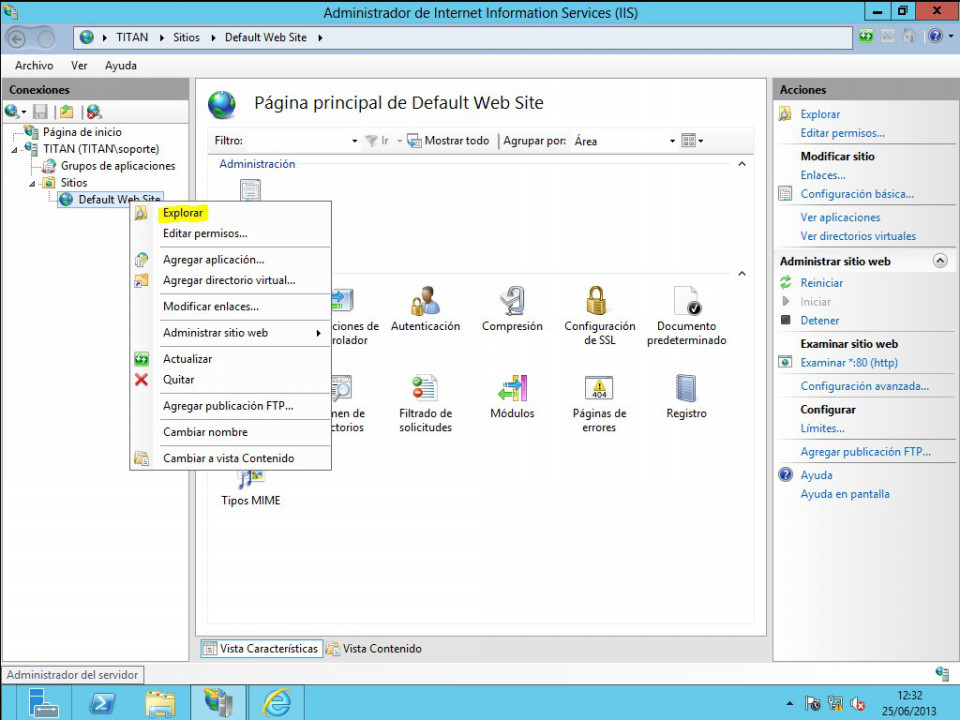Screen dimensions: 960x720
Task: Collapse the Administración group
Action: coord(742,164)
